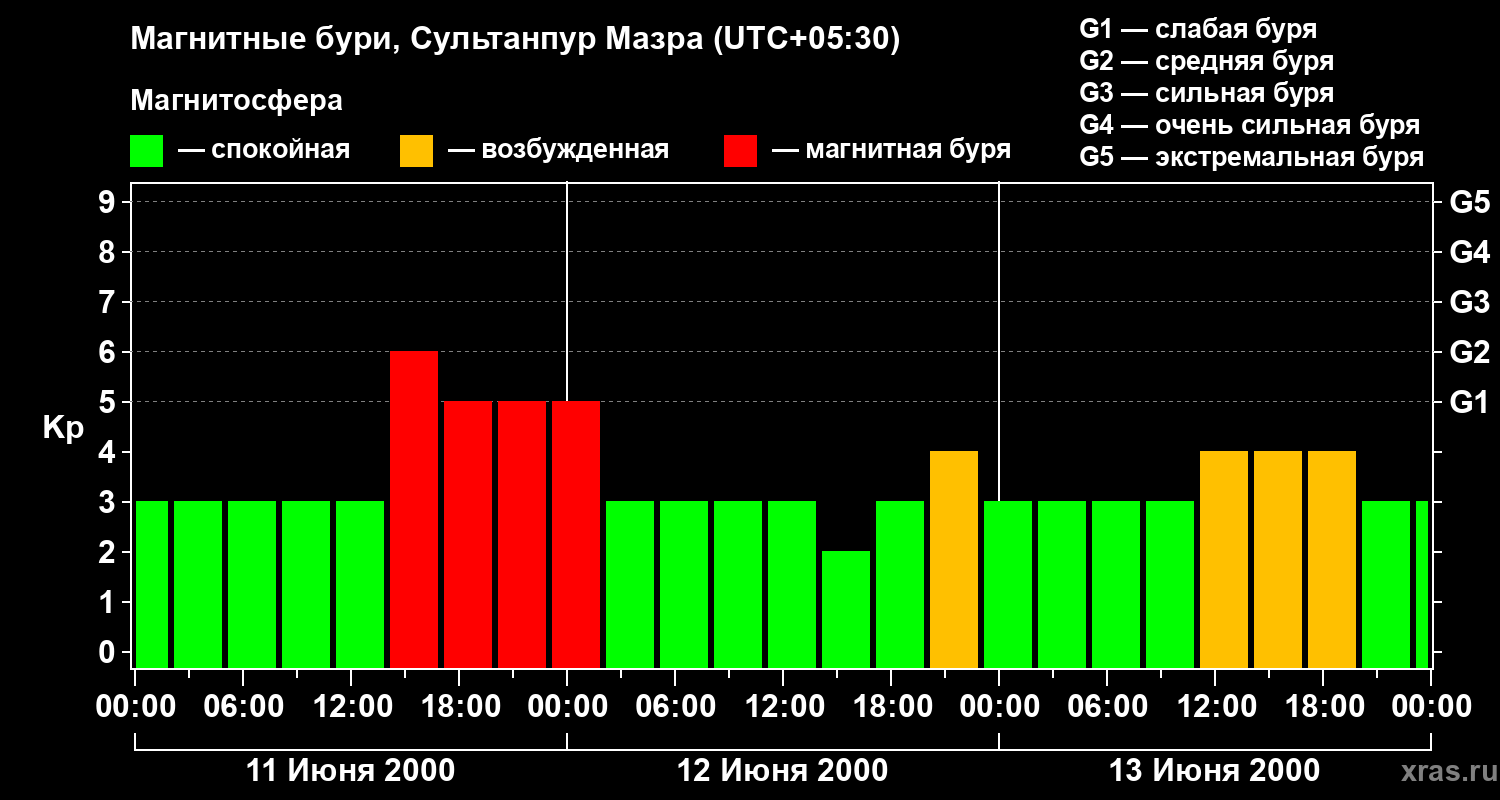Click the G5 label on the right axis
Screen dimensions: 1500x800
click(x=1470, y=202)
